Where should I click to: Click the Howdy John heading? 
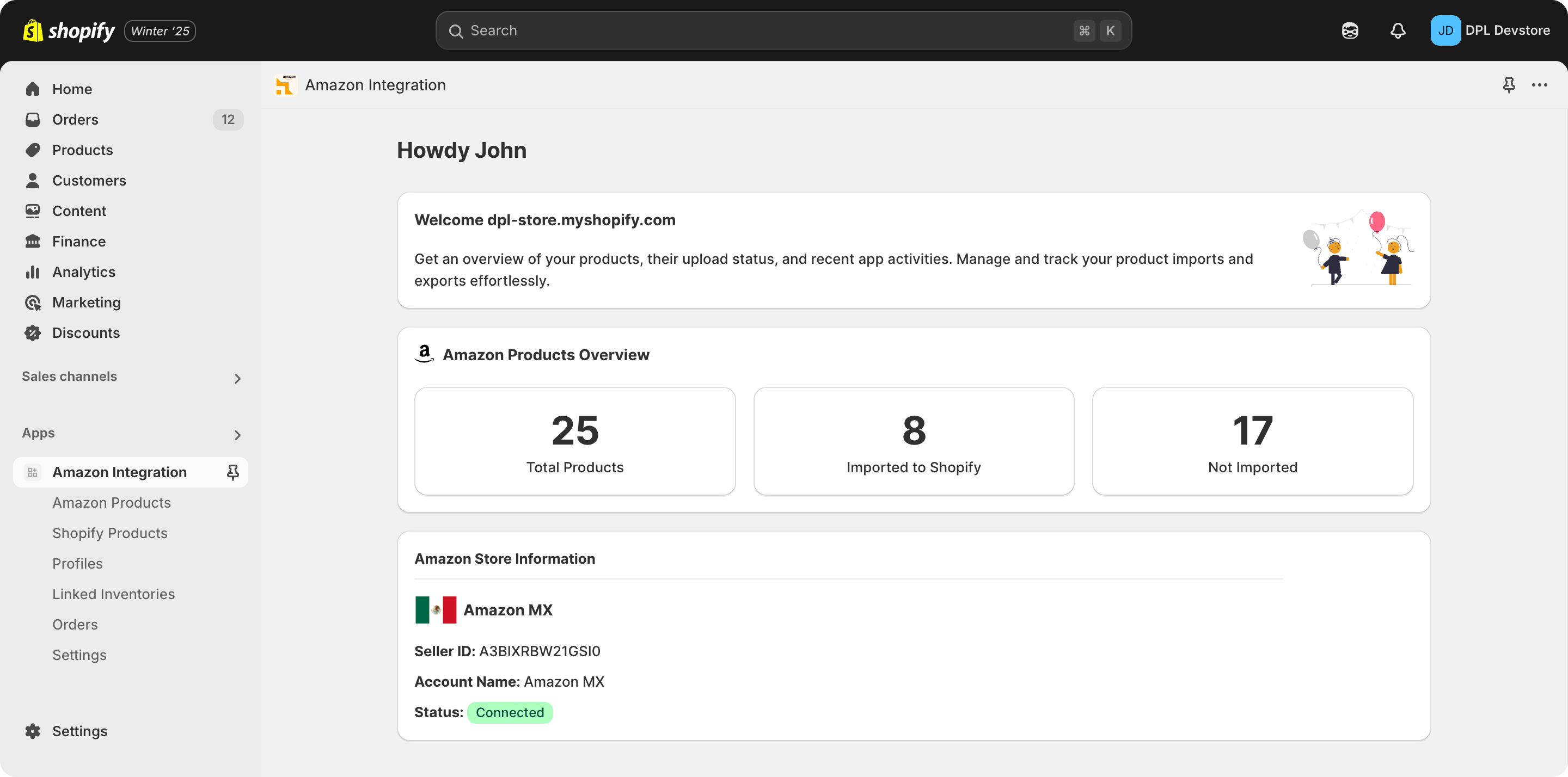tap(461, 150)
